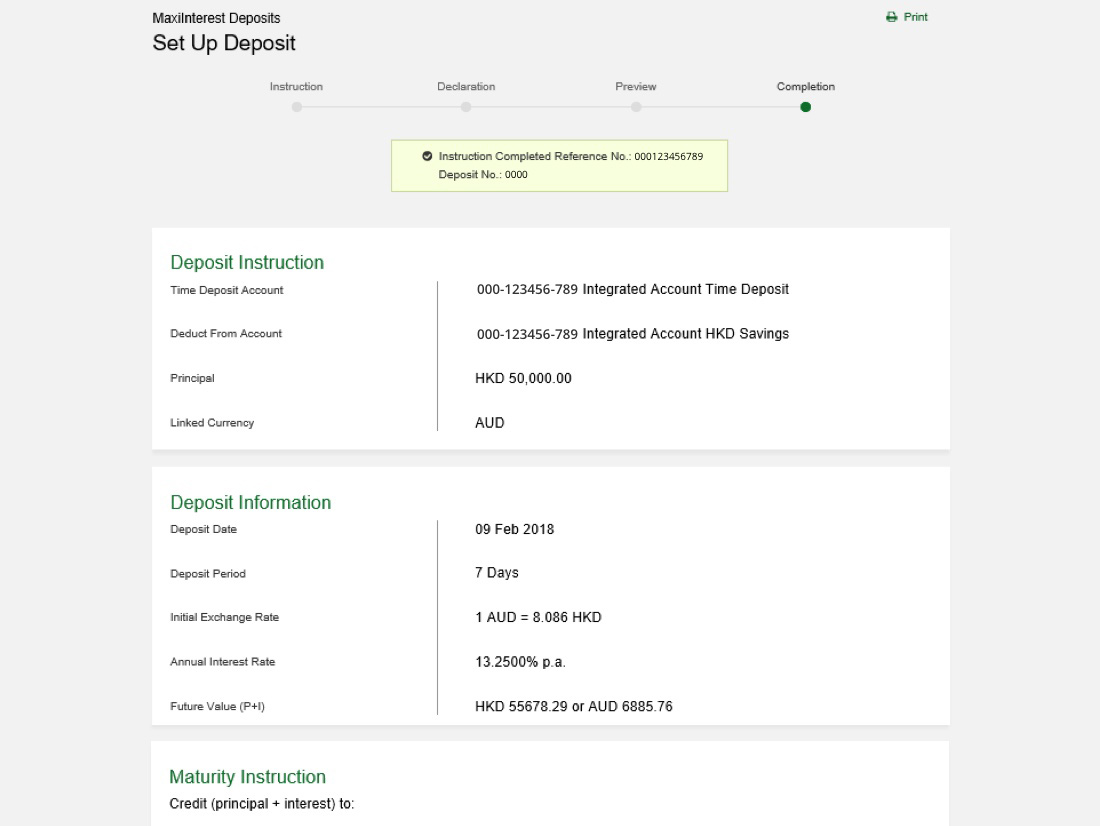Viewport: 1100px width, 826px height.
Task: Click the Reference No. 000123456789 text
Action: click(x=570, y=156)
